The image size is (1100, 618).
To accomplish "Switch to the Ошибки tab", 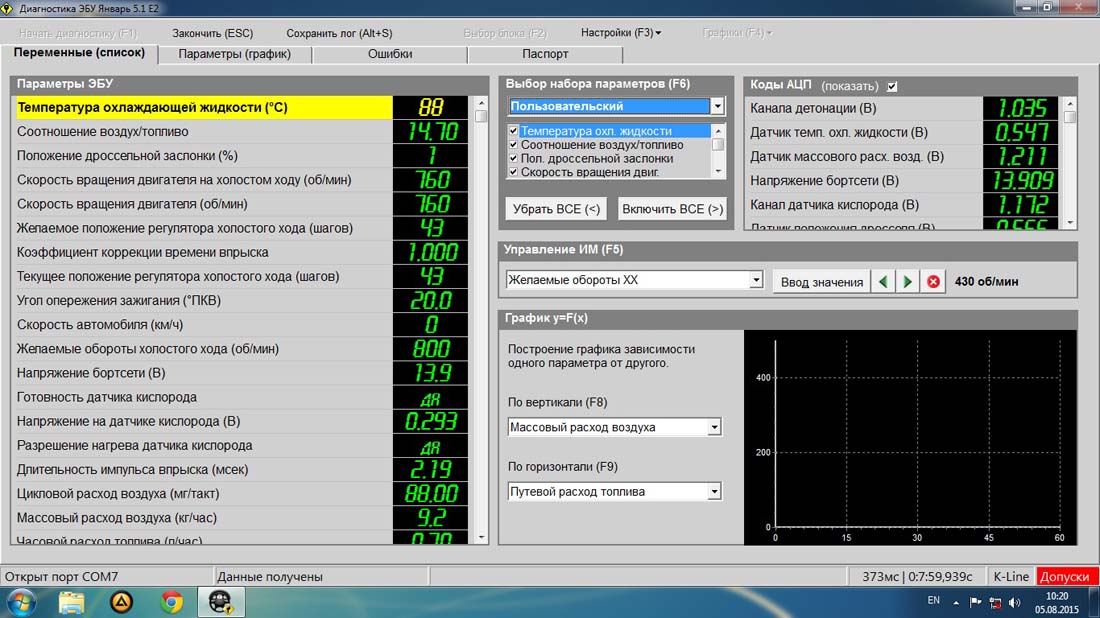I will point(389,54).
